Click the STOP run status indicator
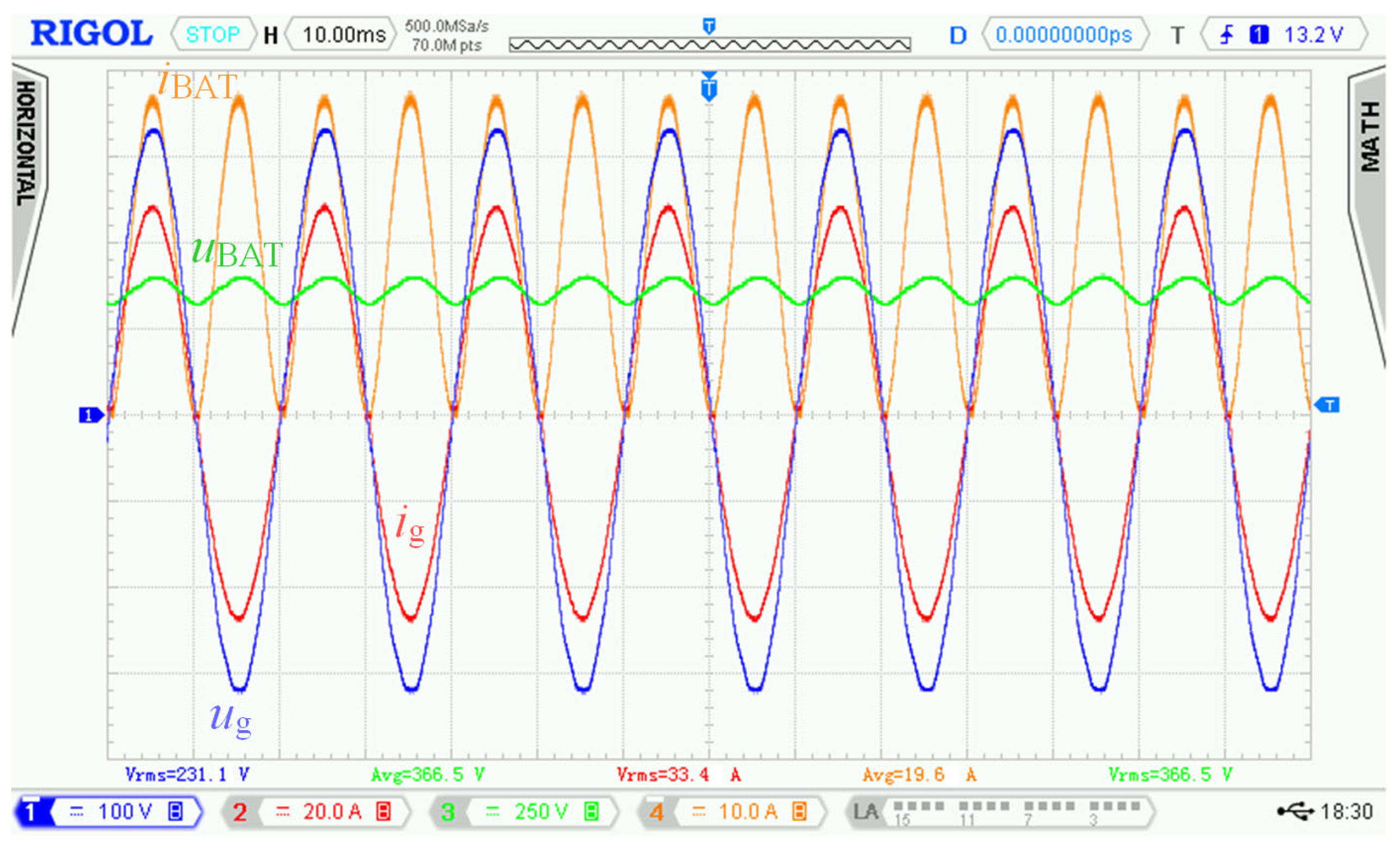Screen dimensions: 1400x852 pos(213,35)
